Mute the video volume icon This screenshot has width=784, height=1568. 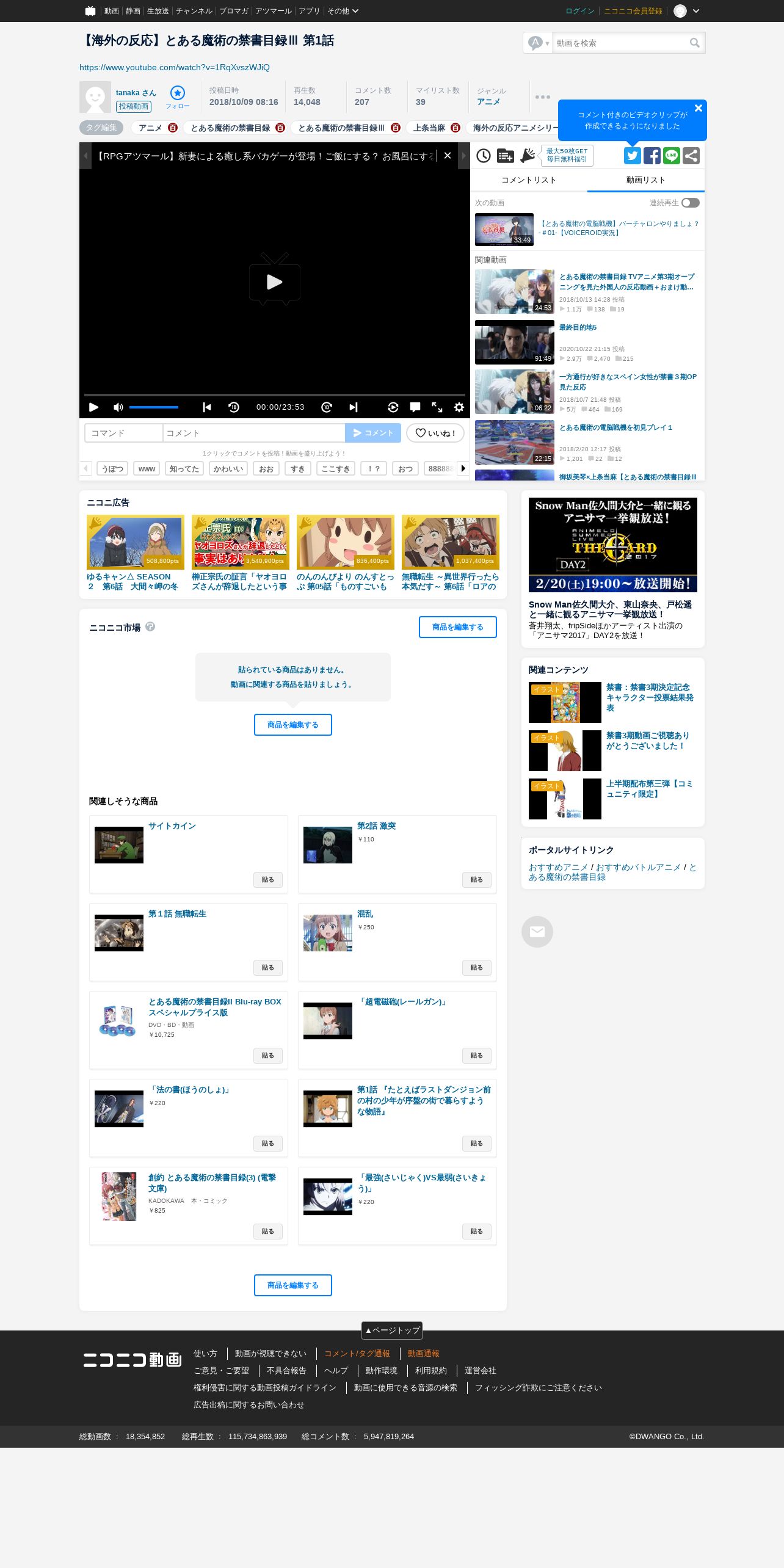[118, 407]
